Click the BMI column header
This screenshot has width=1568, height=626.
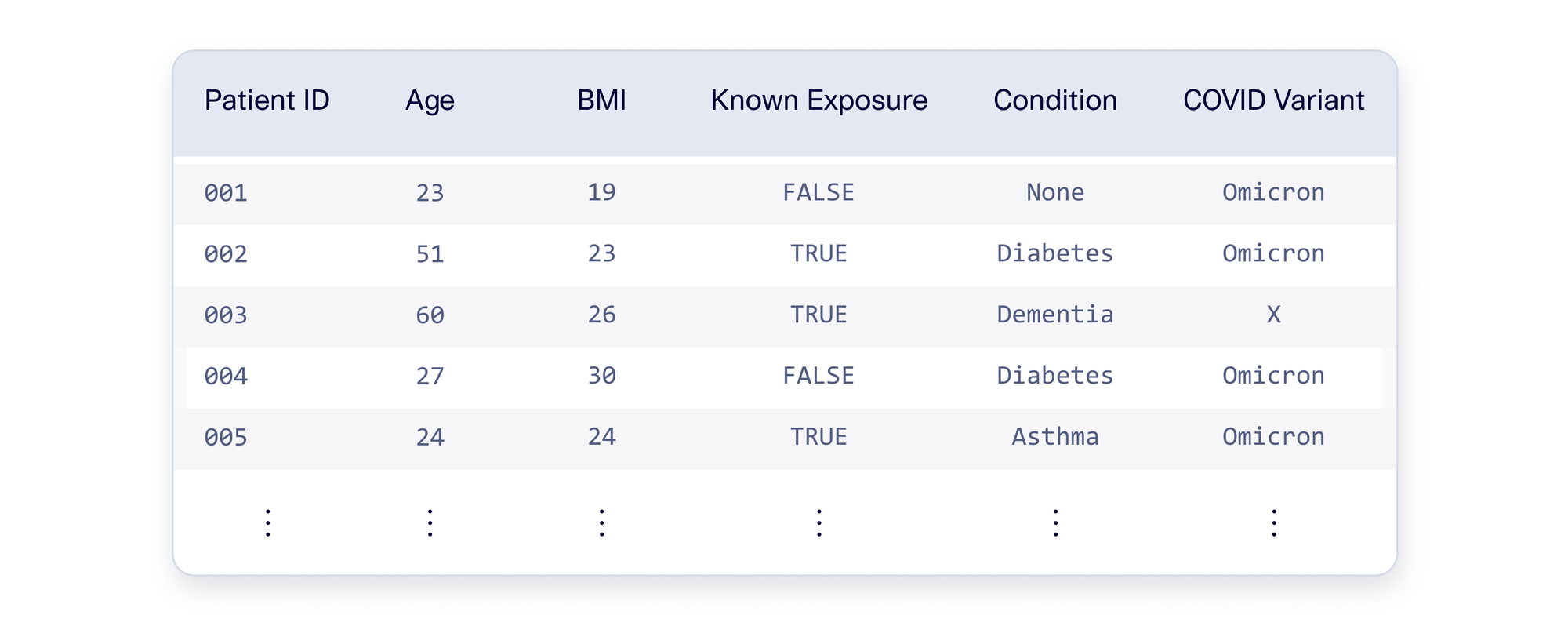click(x=601, y=100)
